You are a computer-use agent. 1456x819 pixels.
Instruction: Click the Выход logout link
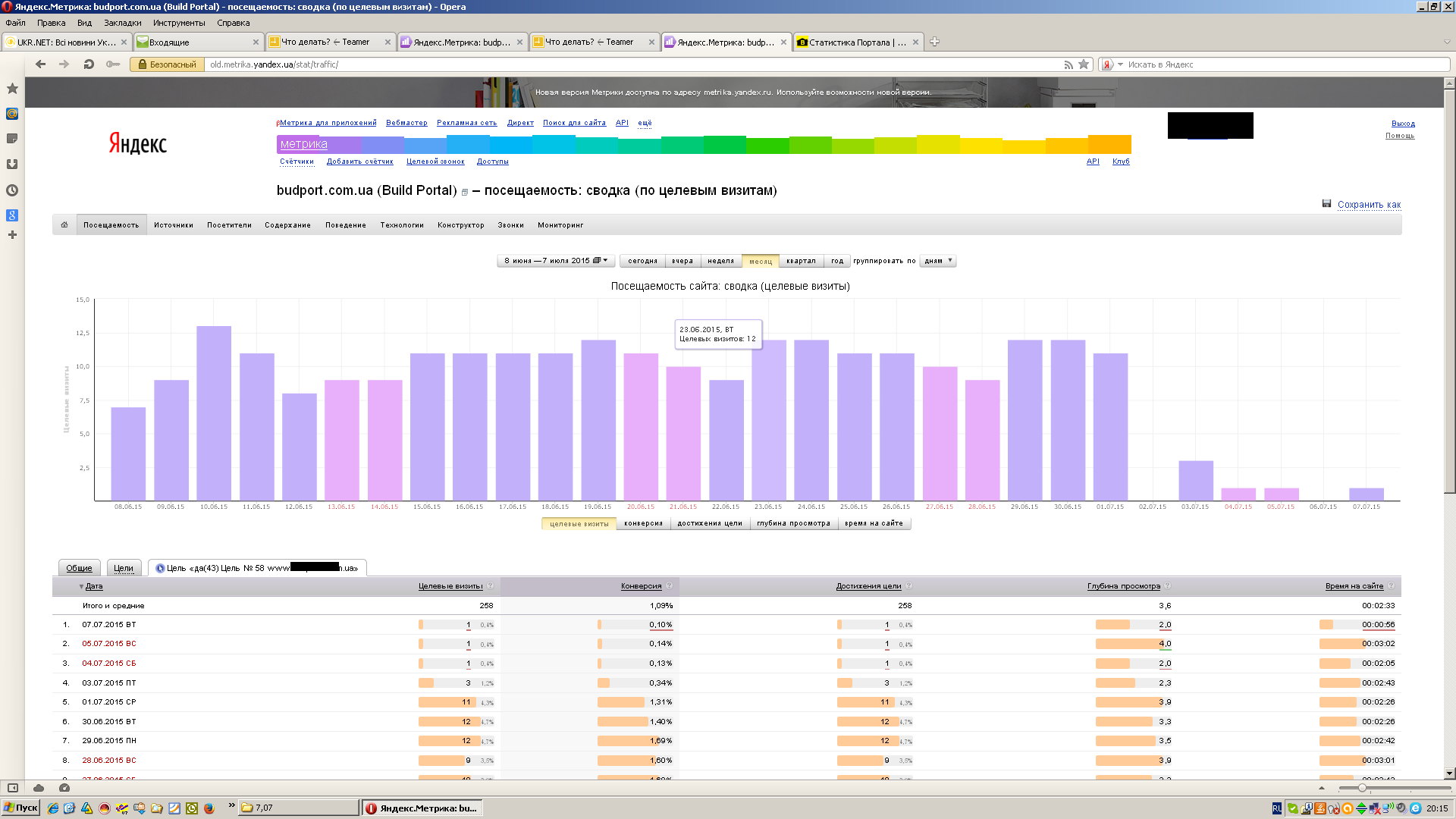(1403, 124)
